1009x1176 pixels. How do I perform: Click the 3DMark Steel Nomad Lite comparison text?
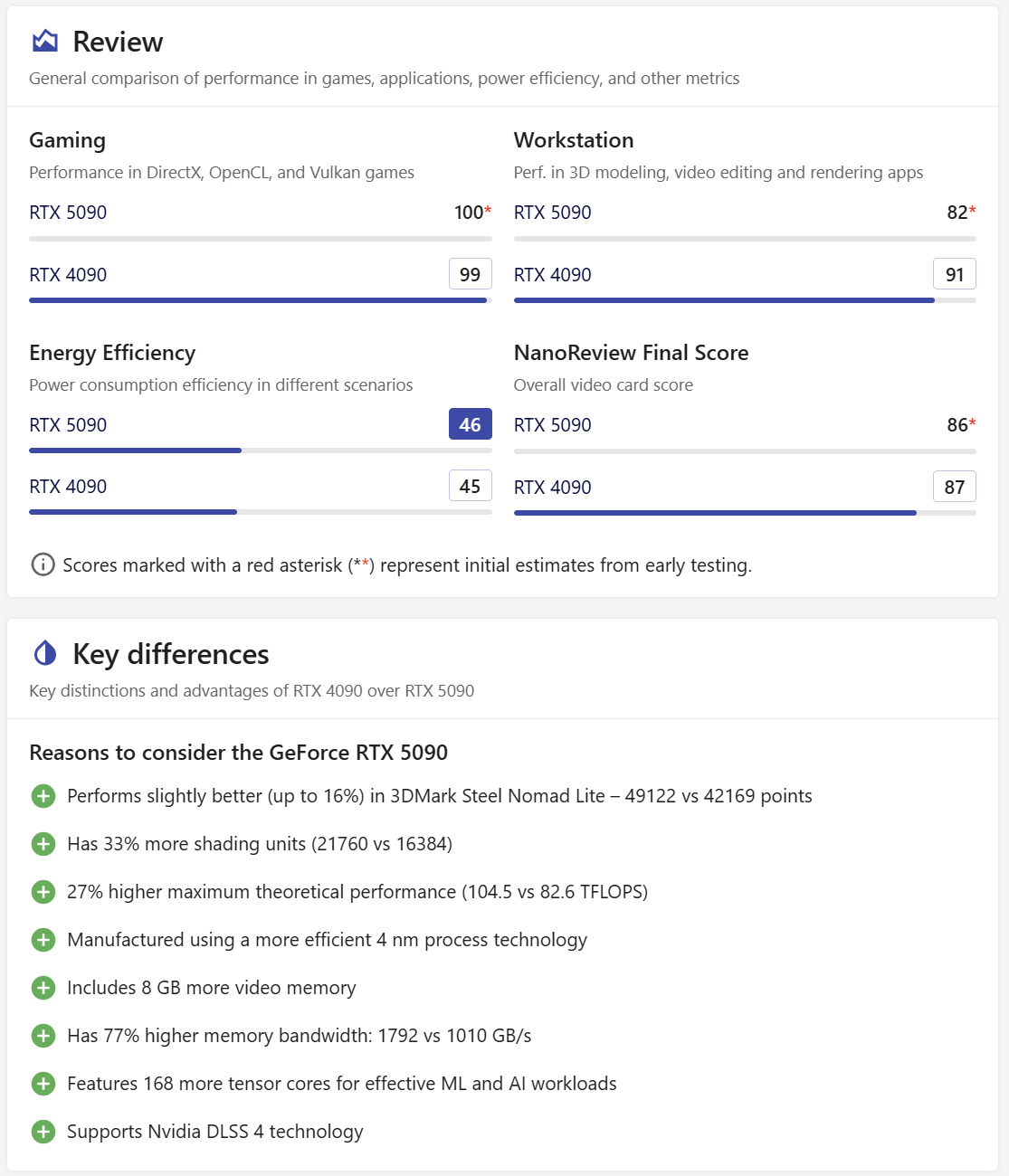tap(440, 796)
